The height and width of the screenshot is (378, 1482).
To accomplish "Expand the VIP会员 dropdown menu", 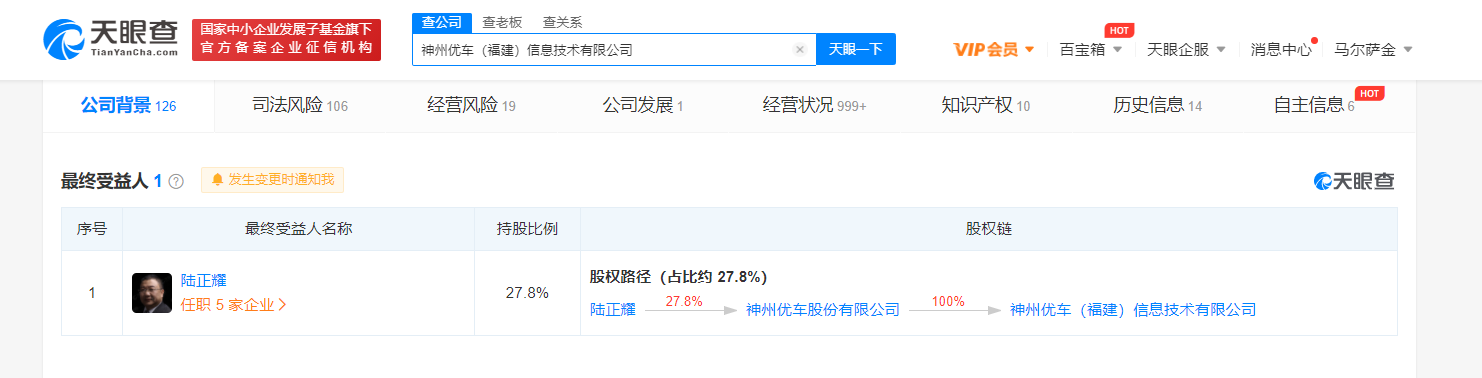I will [994, 49].
